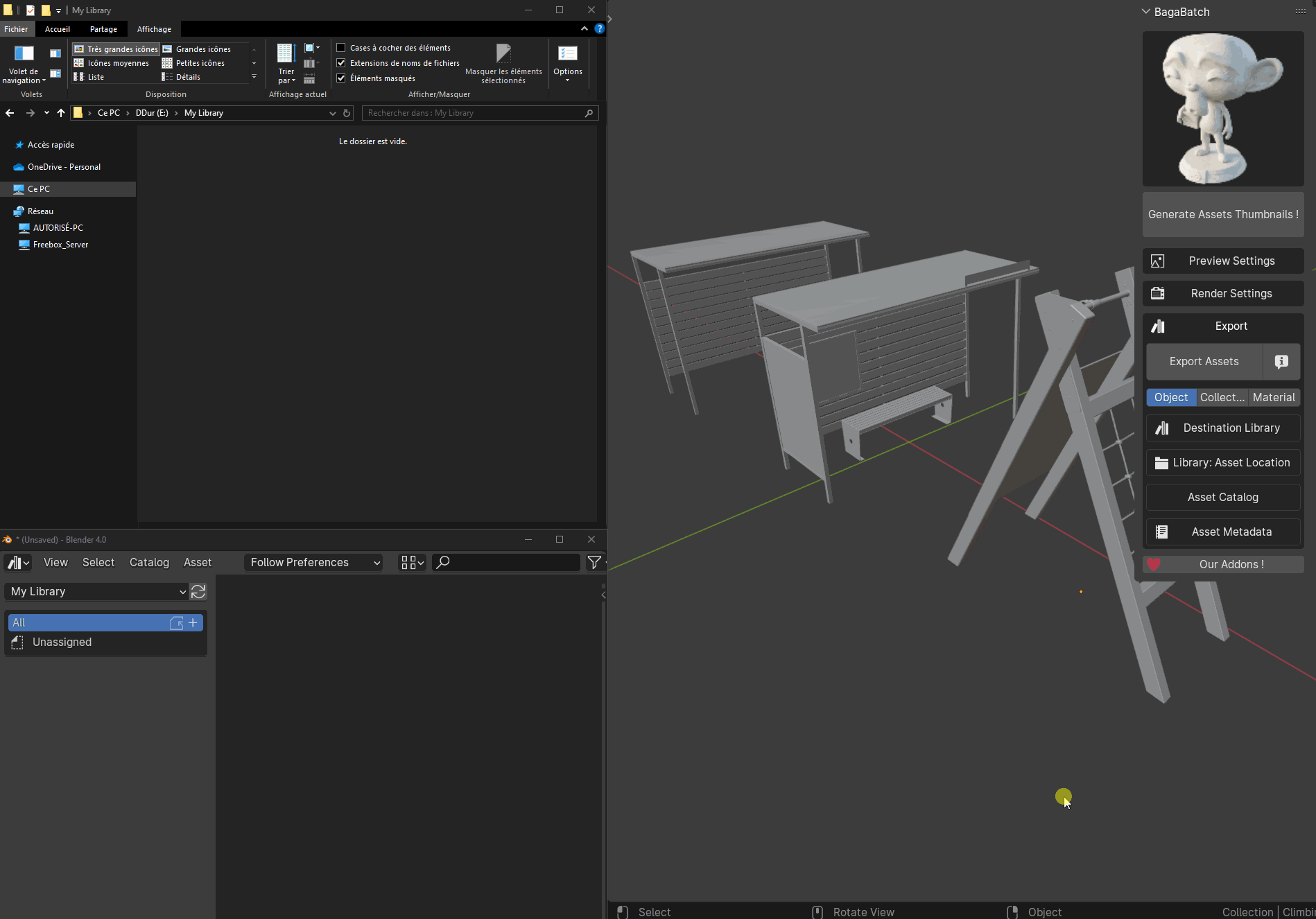The image size is (1316, 919).
Task: Open the Fichier tab in Explorer
Action: tap(16, 29)
